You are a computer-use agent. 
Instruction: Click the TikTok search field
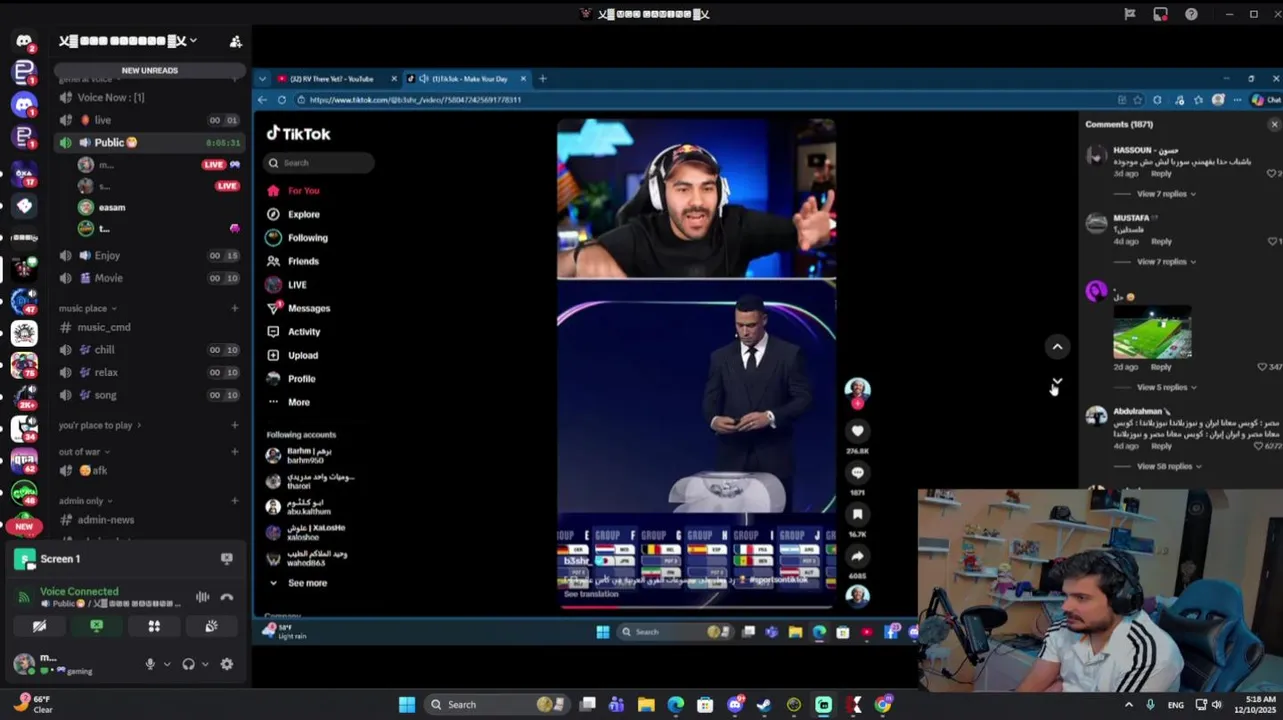(x=320, y=163)
